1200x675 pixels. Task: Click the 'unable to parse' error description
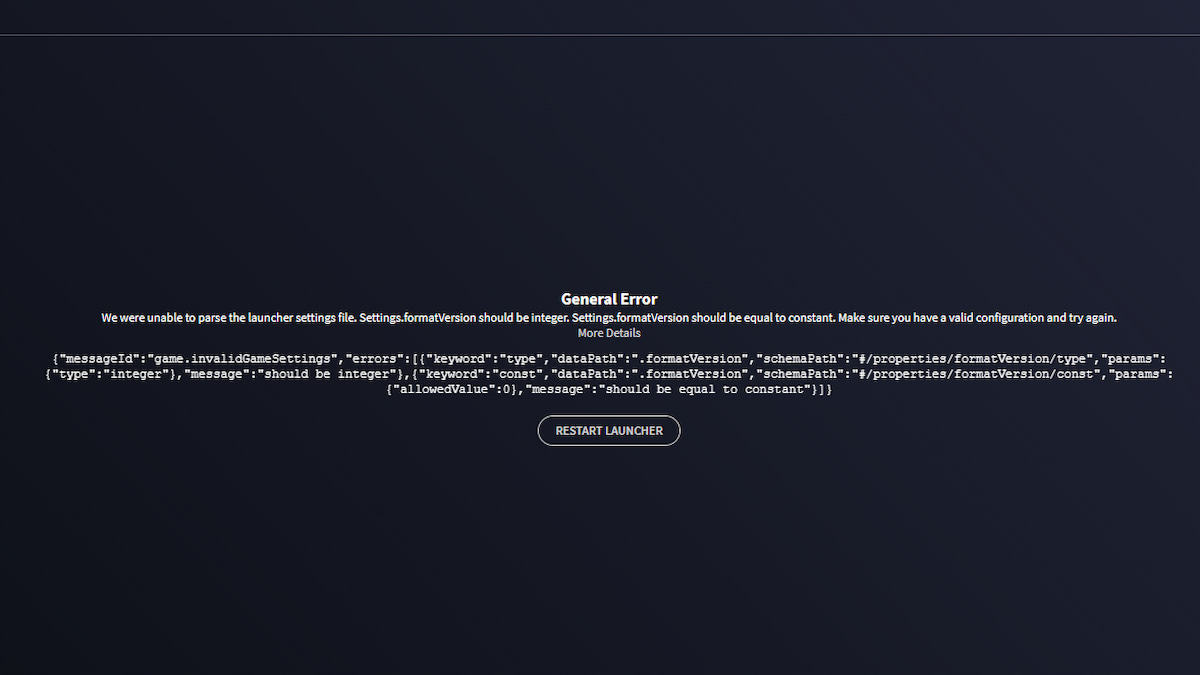(228, 317)
